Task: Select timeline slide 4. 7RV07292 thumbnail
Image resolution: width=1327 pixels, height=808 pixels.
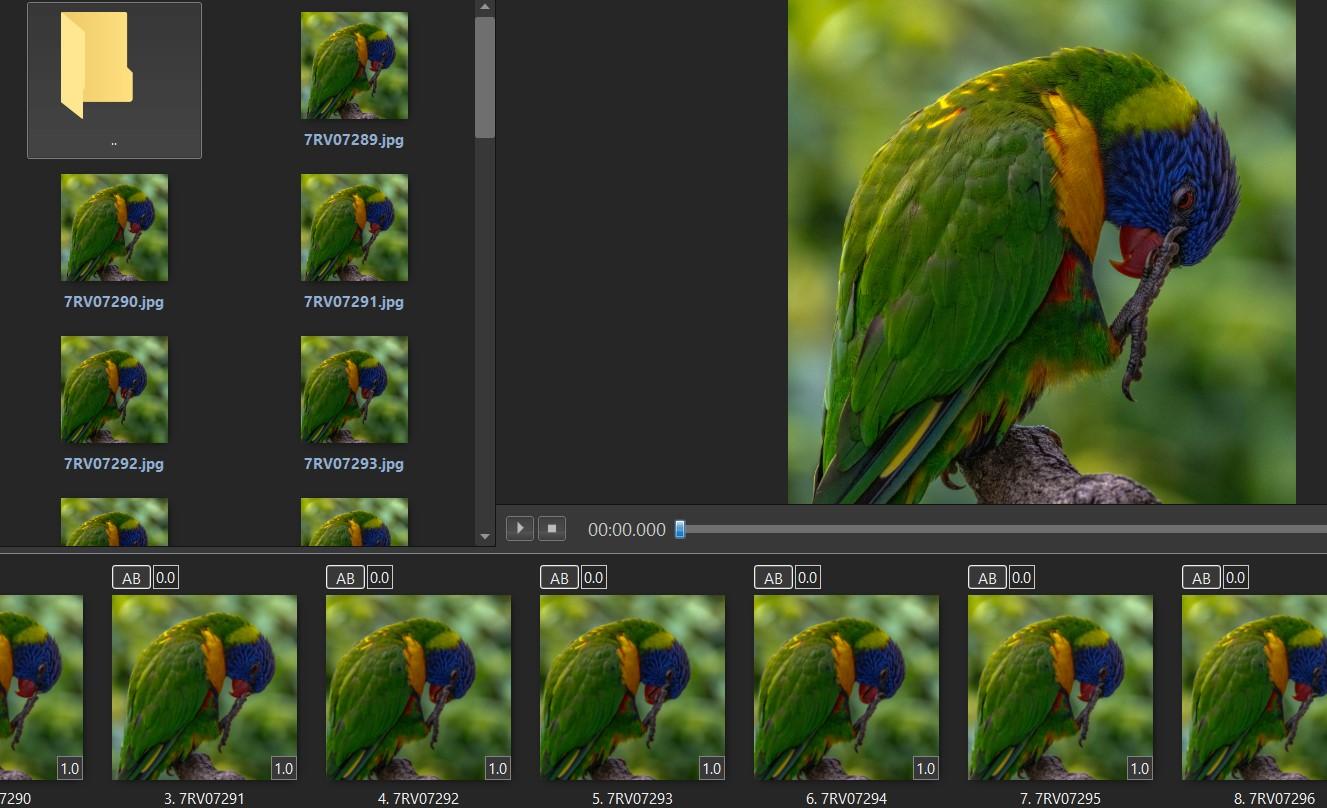Action: [x=418, y=687]
